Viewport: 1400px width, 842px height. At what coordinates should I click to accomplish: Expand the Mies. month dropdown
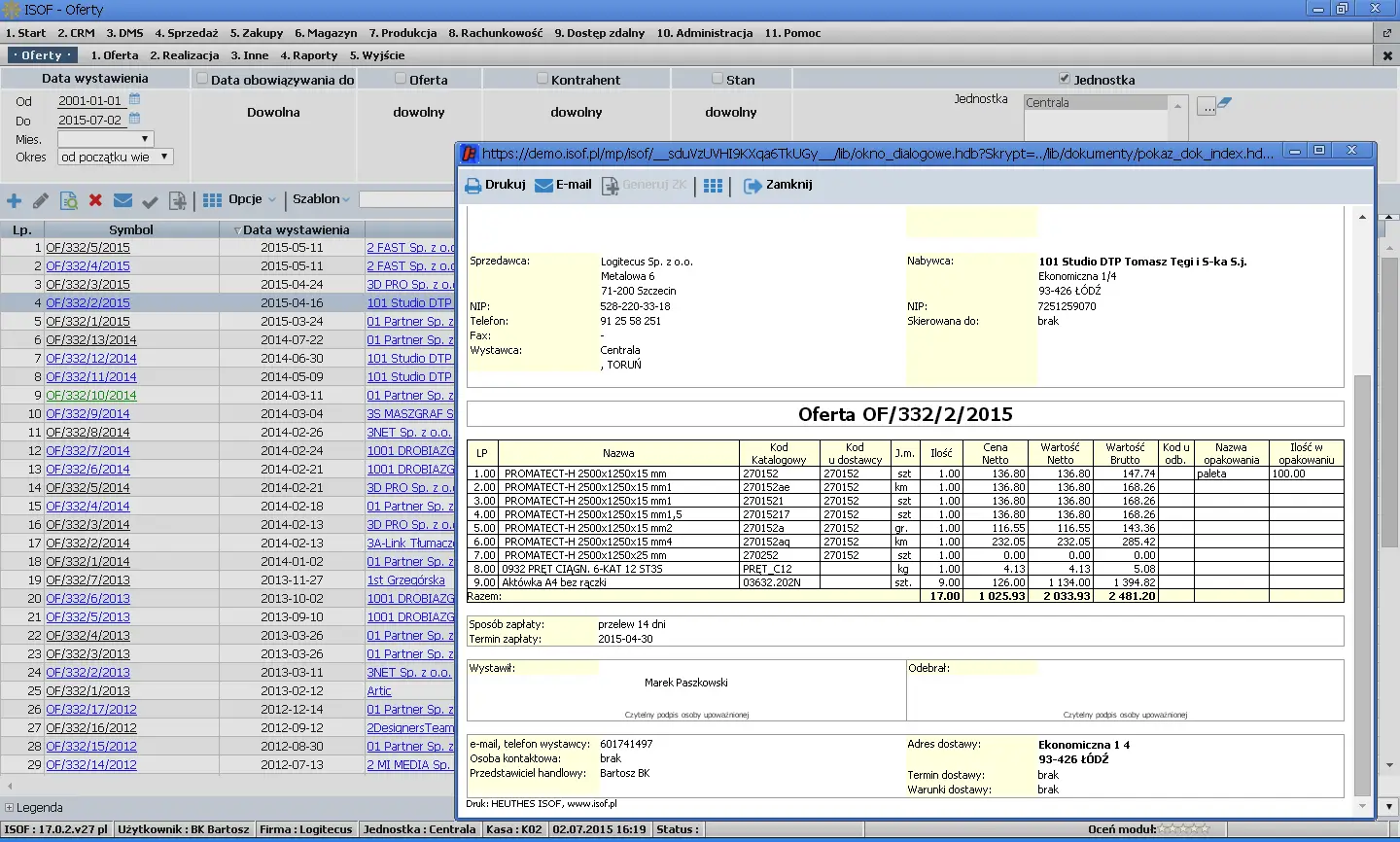tap(105, 139)
